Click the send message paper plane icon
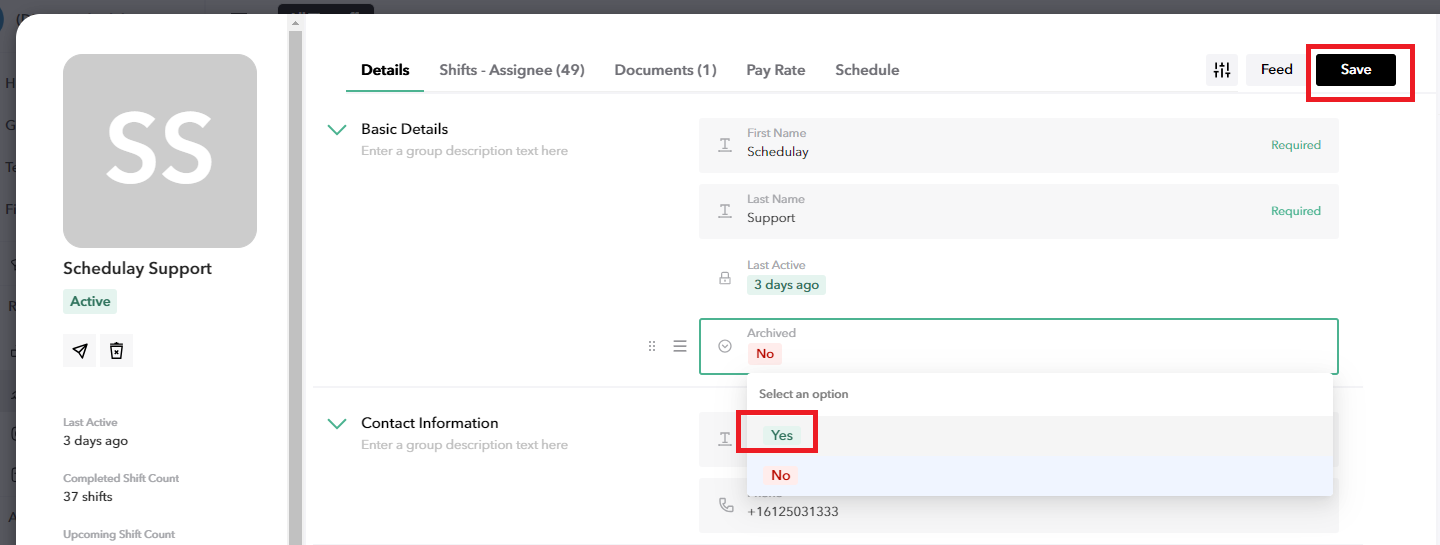Image resolution: width=1440 pixels, height=545 pixels. click(x=80, y=351)
